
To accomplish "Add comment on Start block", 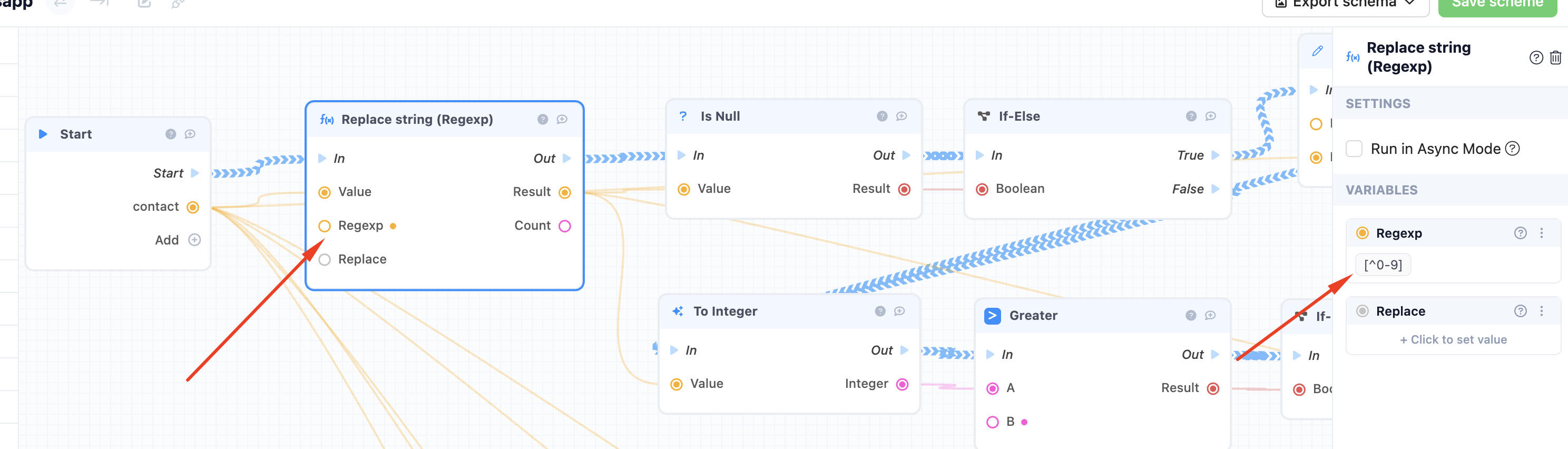I will pyautogui.click(x=190, y=134).
